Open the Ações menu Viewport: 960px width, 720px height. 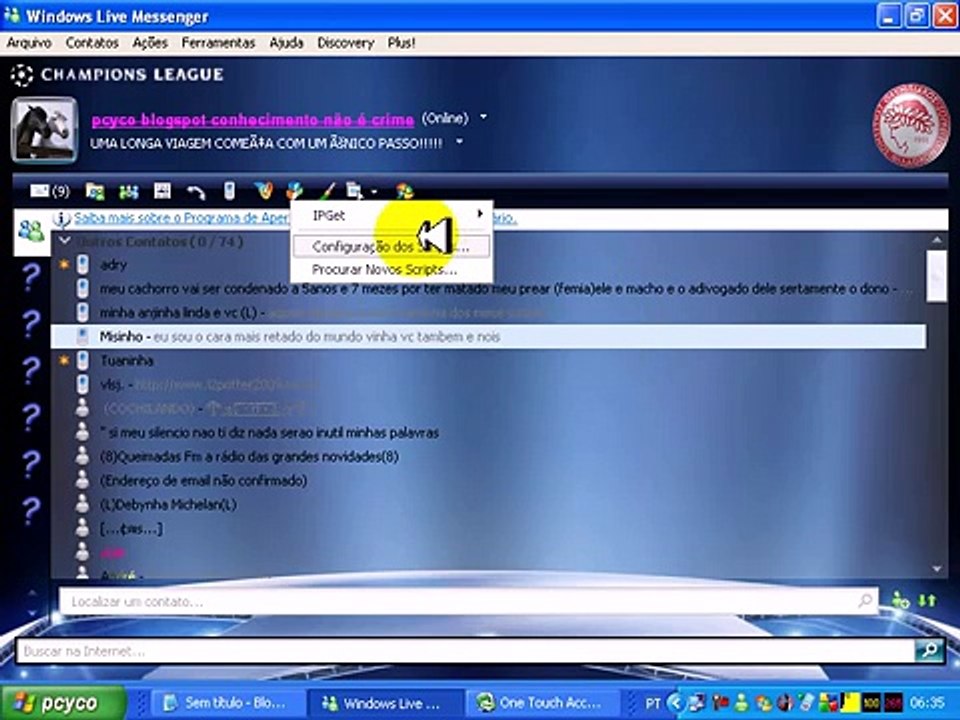[150, 43]
